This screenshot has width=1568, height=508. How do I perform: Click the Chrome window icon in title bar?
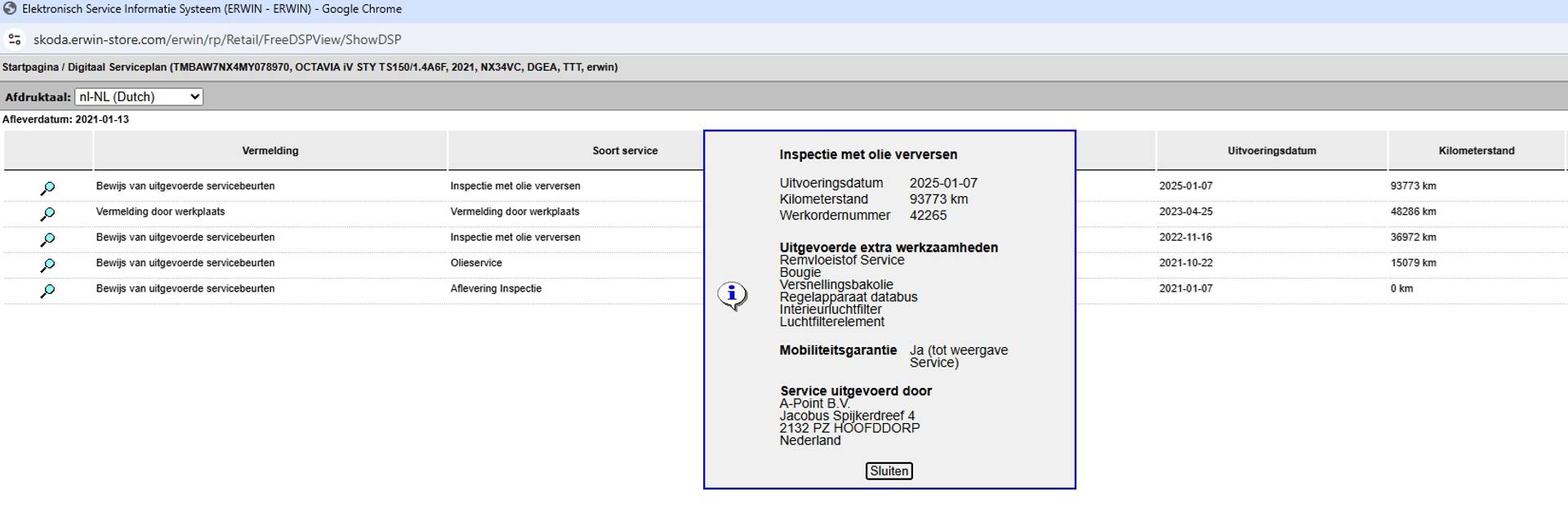[10, 9]
